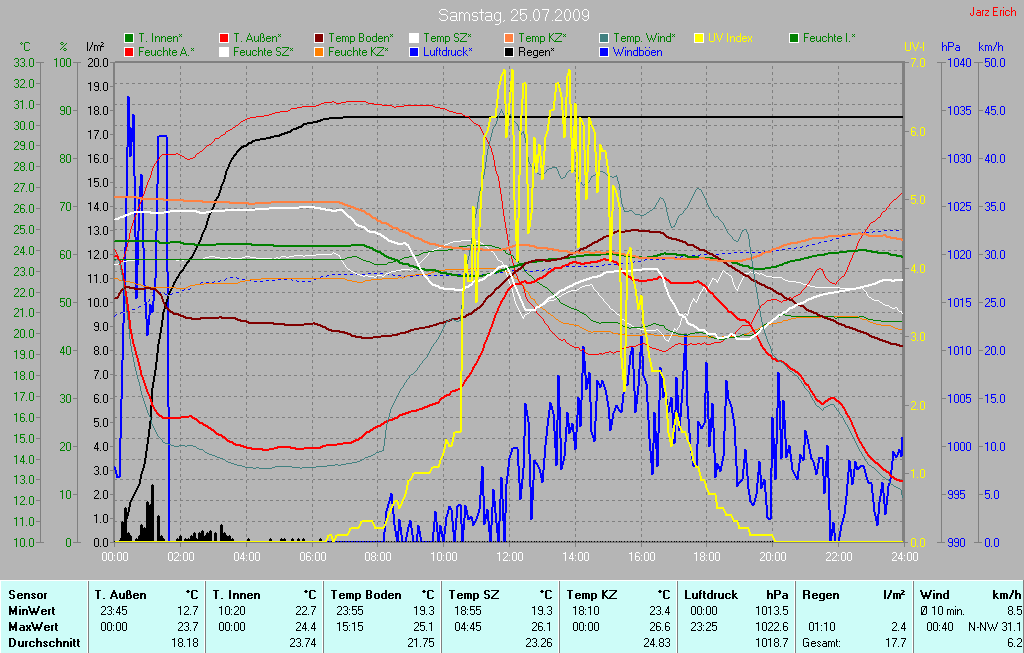
Task: Click the 'MinWert' table row header
Action: point(31,611)
